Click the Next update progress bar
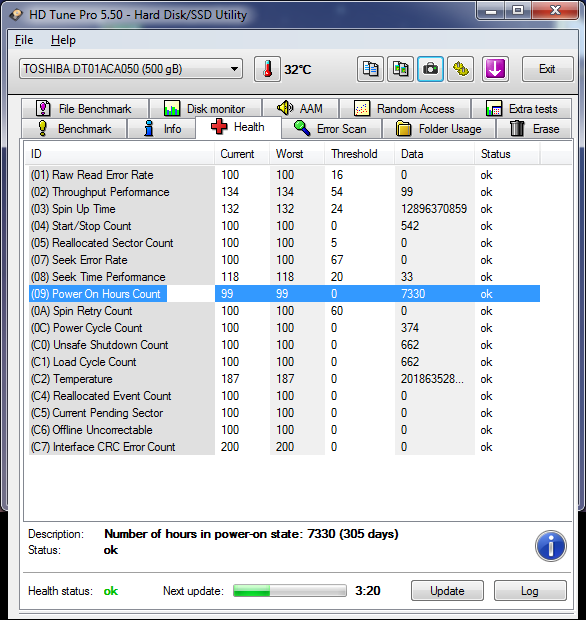Screen dimensions: 586x620 (290, 591)
